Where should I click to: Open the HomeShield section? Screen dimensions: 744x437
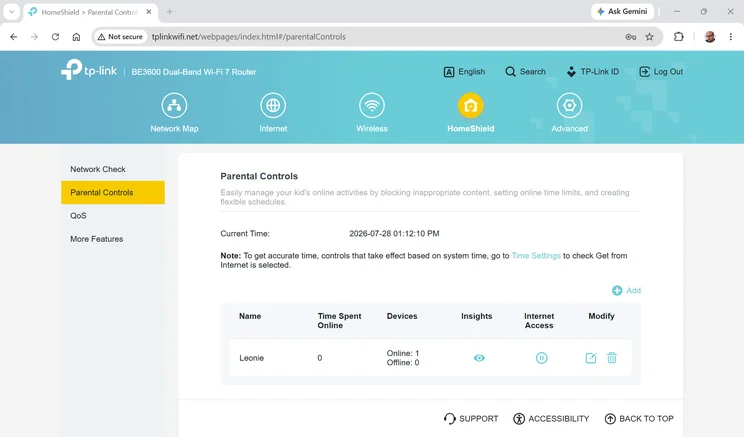coord(470,113)
